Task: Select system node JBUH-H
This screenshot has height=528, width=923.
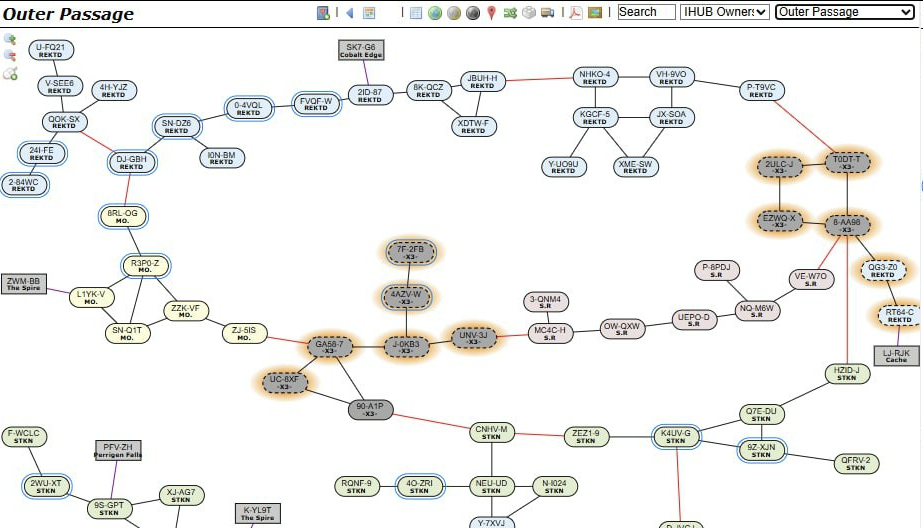Action: (483, 81)
